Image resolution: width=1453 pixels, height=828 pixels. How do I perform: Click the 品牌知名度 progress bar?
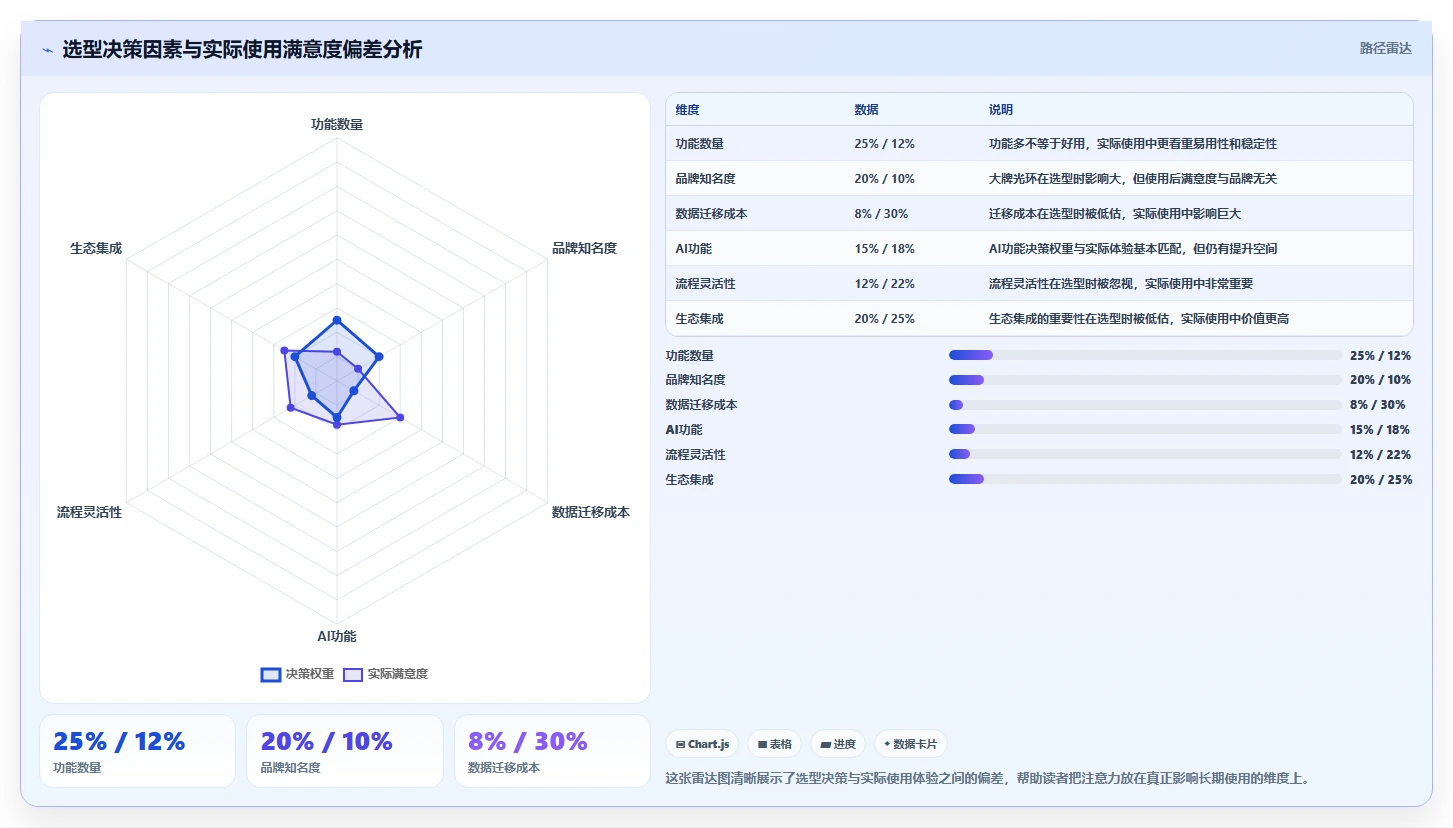(1145, 380)
